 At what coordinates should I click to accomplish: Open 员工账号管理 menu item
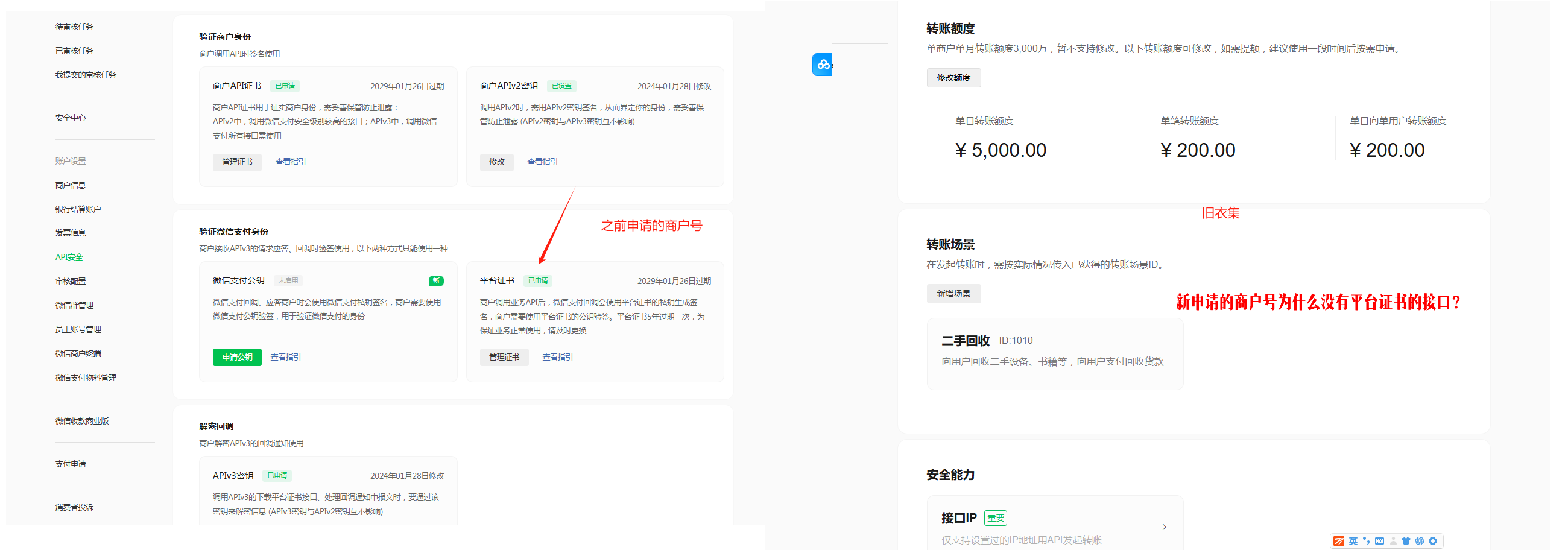[x=78, y=329]
